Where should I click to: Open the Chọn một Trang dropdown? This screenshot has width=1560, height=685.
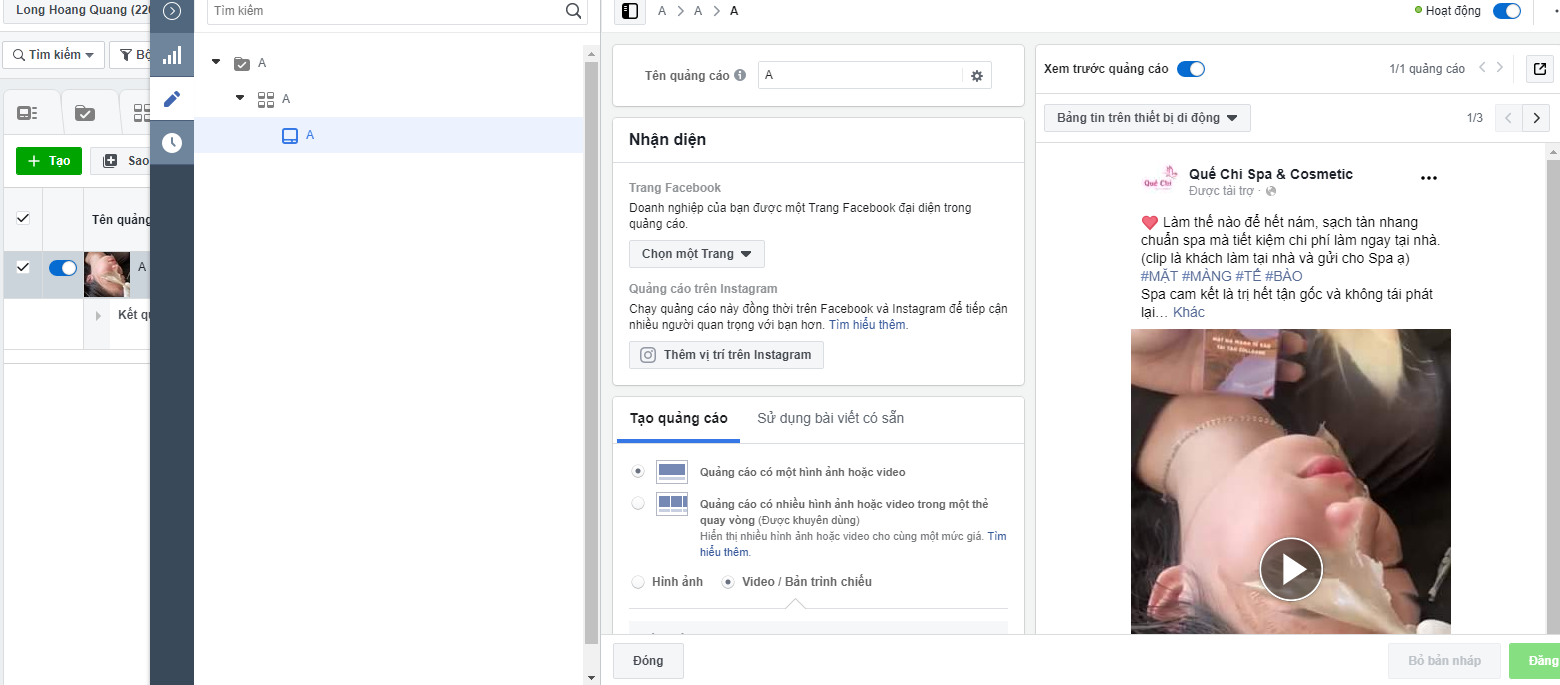[697, 254]
